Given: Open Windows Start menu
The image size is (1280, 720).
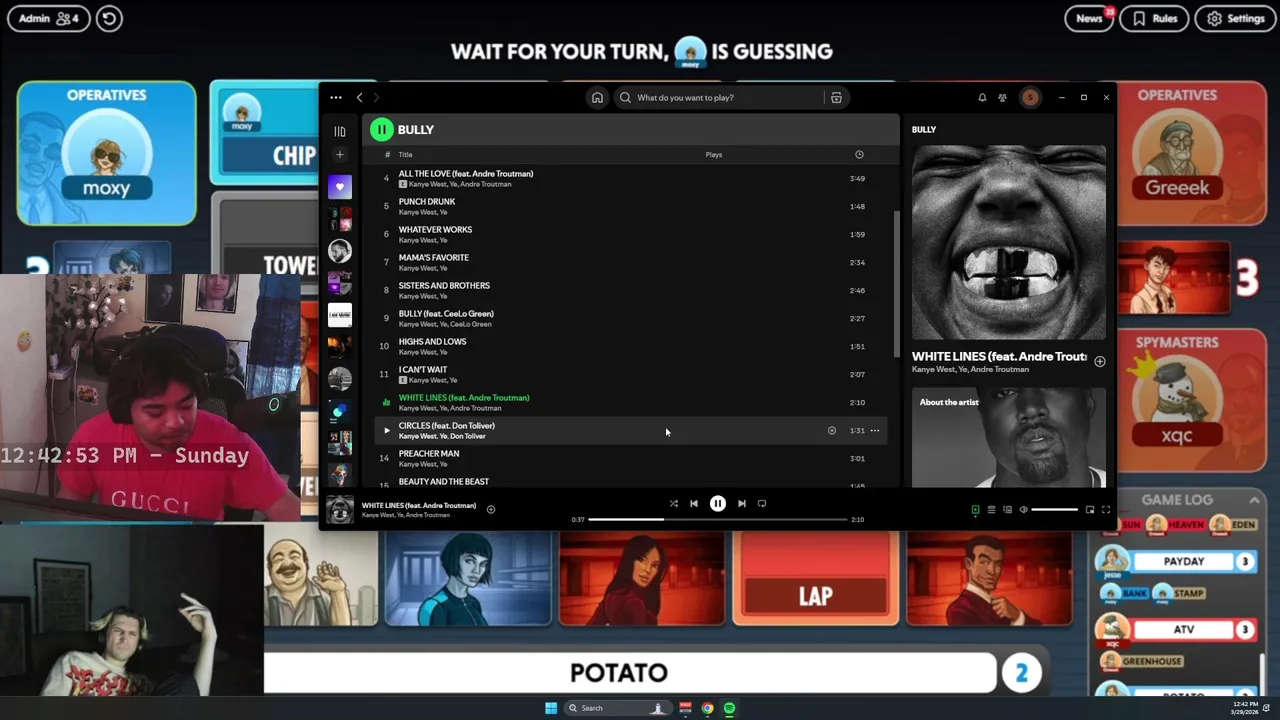Looking at the screenshot, I should coord(551,708).
